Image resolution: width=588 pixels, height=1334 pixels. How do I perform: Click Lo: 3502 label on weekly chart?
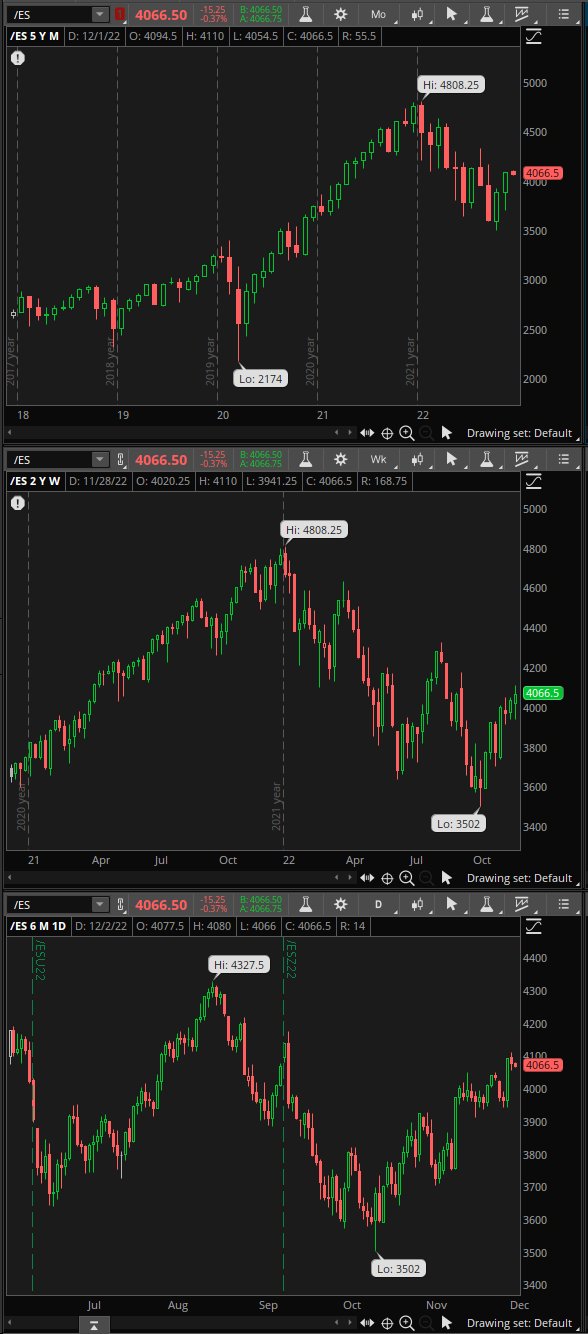point(460,824)
